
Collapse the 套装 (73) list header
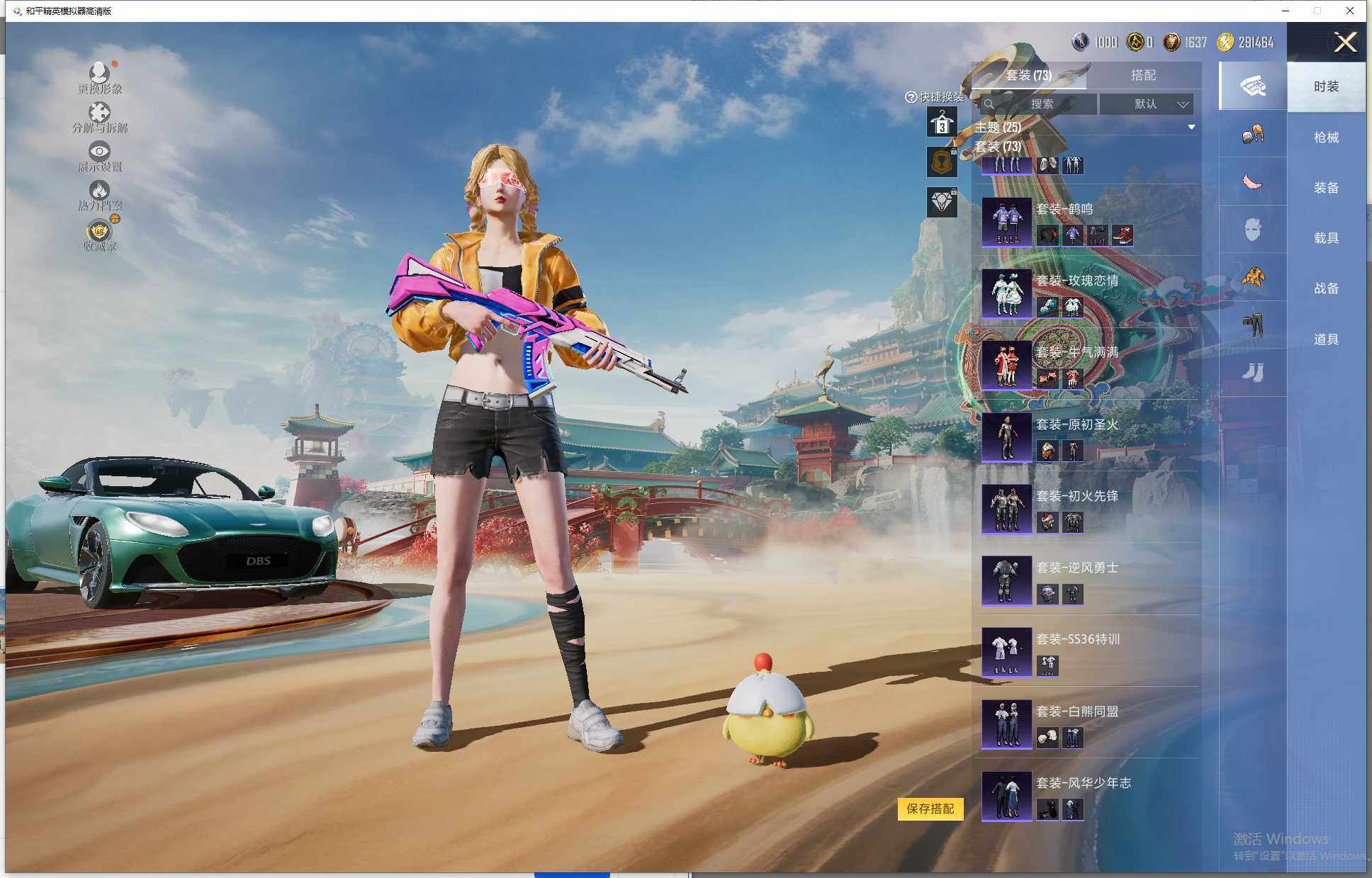click(x=998, y=146)
